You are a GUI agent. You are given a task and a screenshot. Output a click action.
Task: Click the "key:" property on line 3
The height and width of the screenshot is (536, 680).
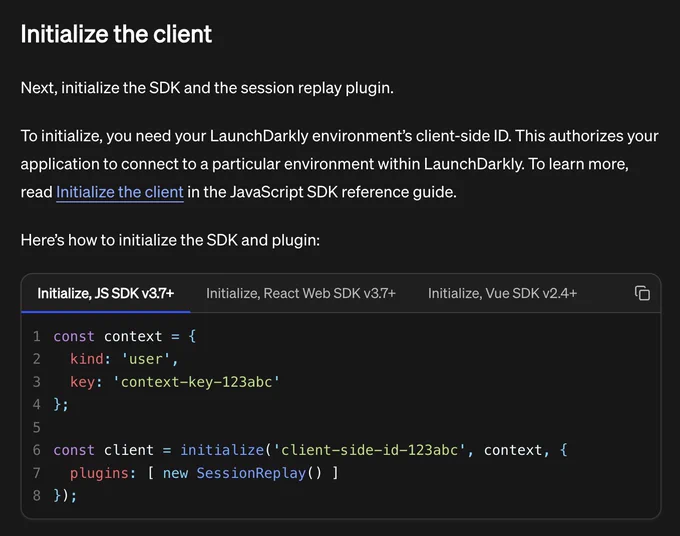pyautogui.click(x=86, y=382)
